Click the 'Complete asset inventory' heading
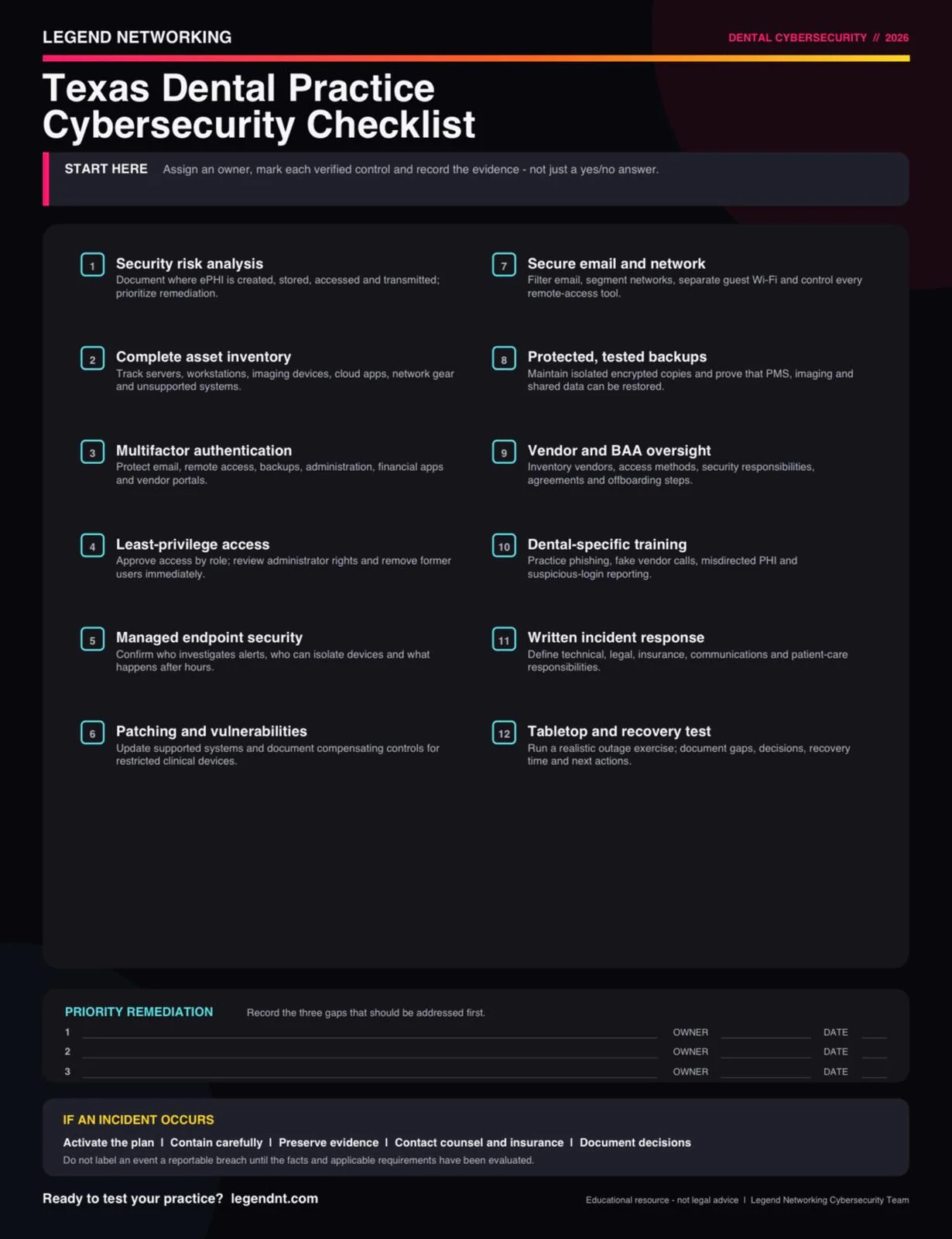The width and height of the screenshot is (952, 1239). (204, 357)
